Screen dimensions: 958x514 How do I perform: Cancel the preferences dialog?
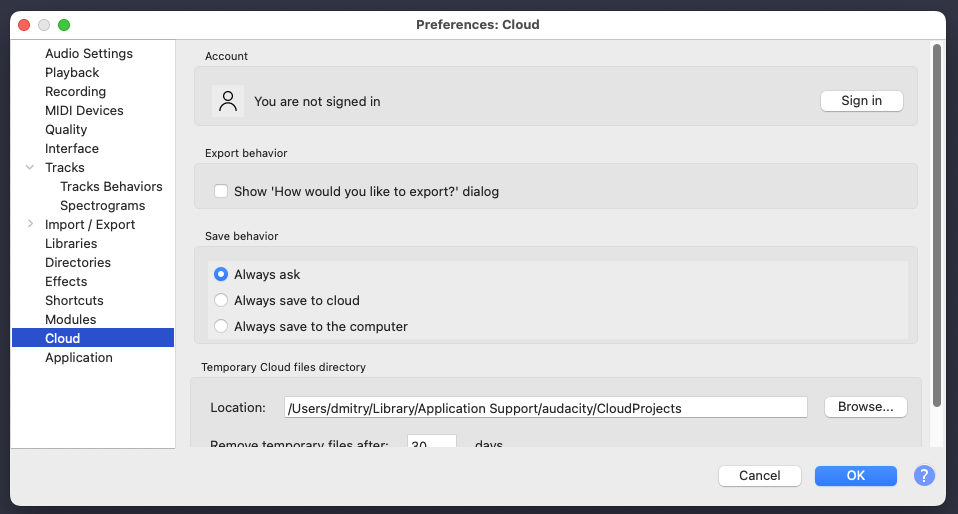(759, 475)
